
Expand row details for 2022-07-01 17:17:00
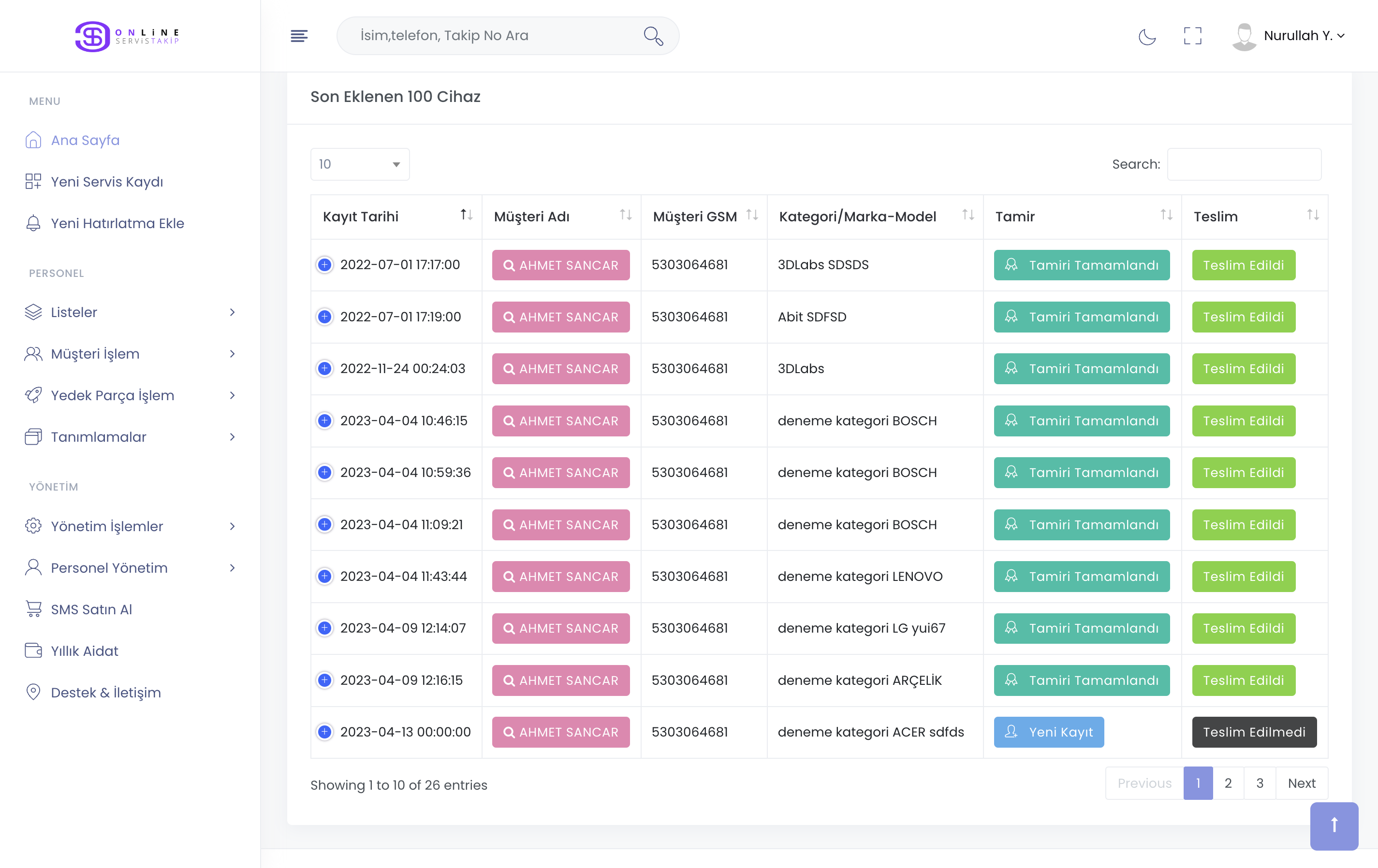[324, 265]
